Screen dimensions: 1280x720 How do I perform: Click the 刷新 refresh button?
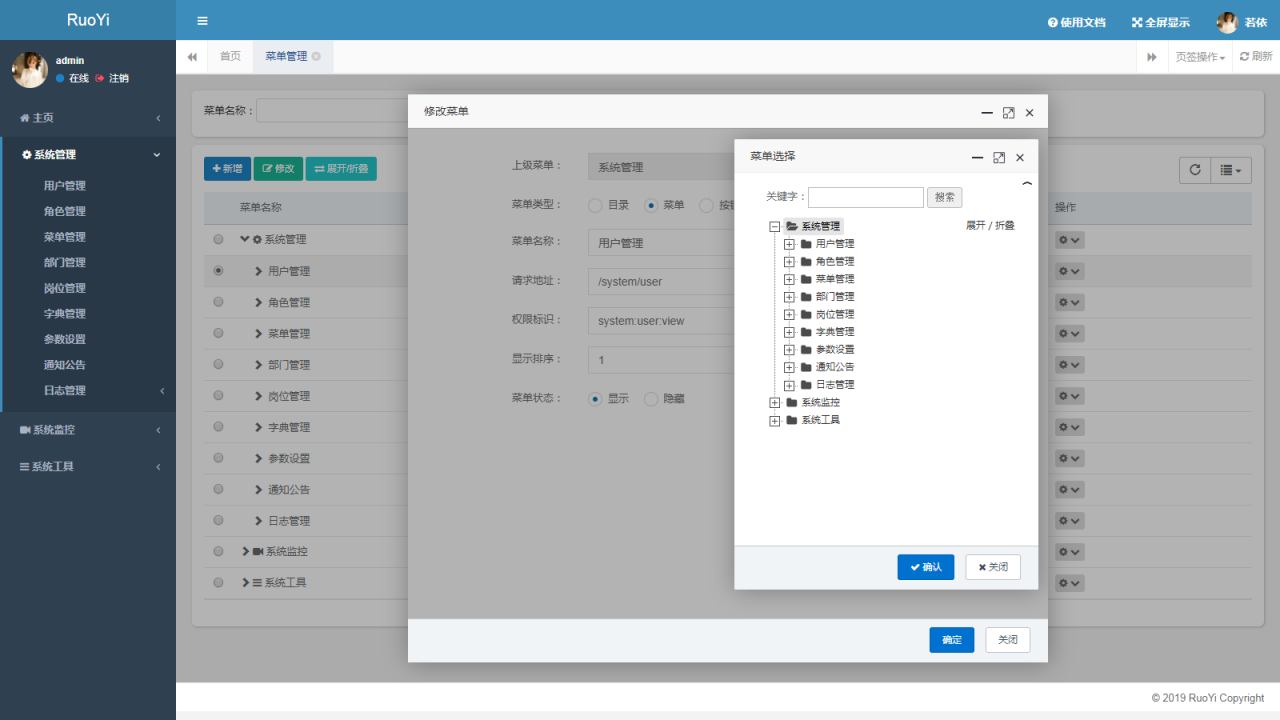click(1256, 57)
